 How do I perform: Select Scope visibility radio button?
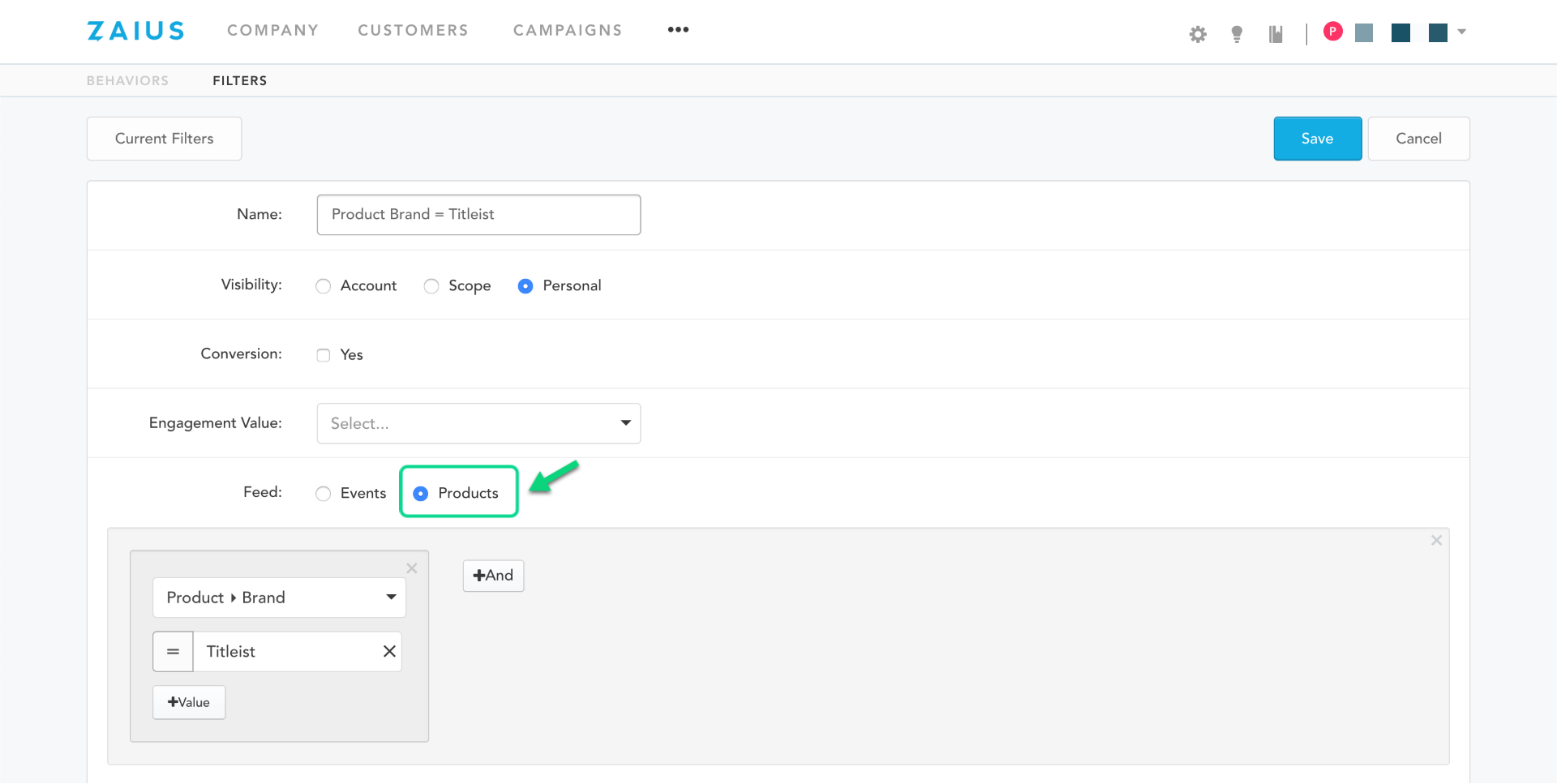pyautogui.click(x=431, y=286)
